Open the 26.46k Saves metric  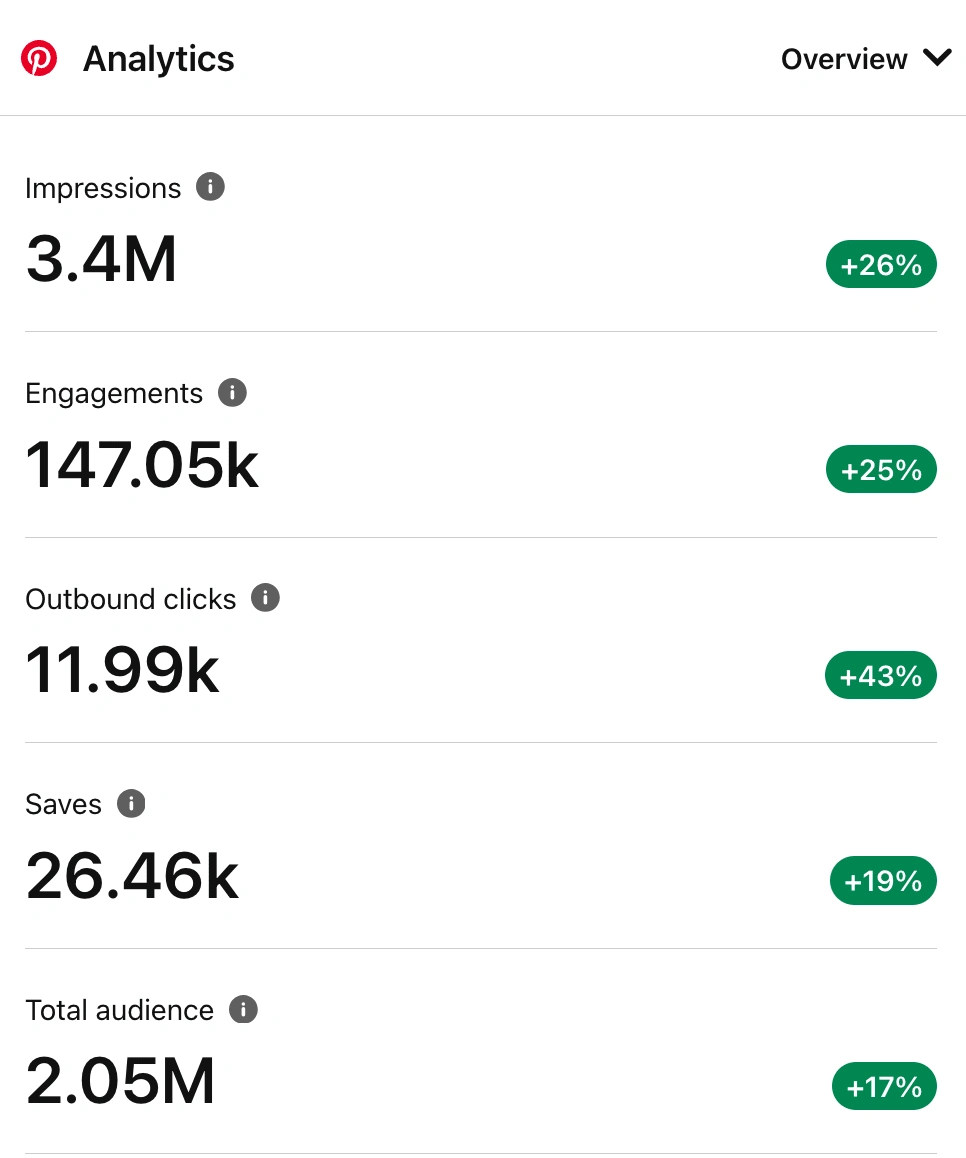[x=132, y=876]
